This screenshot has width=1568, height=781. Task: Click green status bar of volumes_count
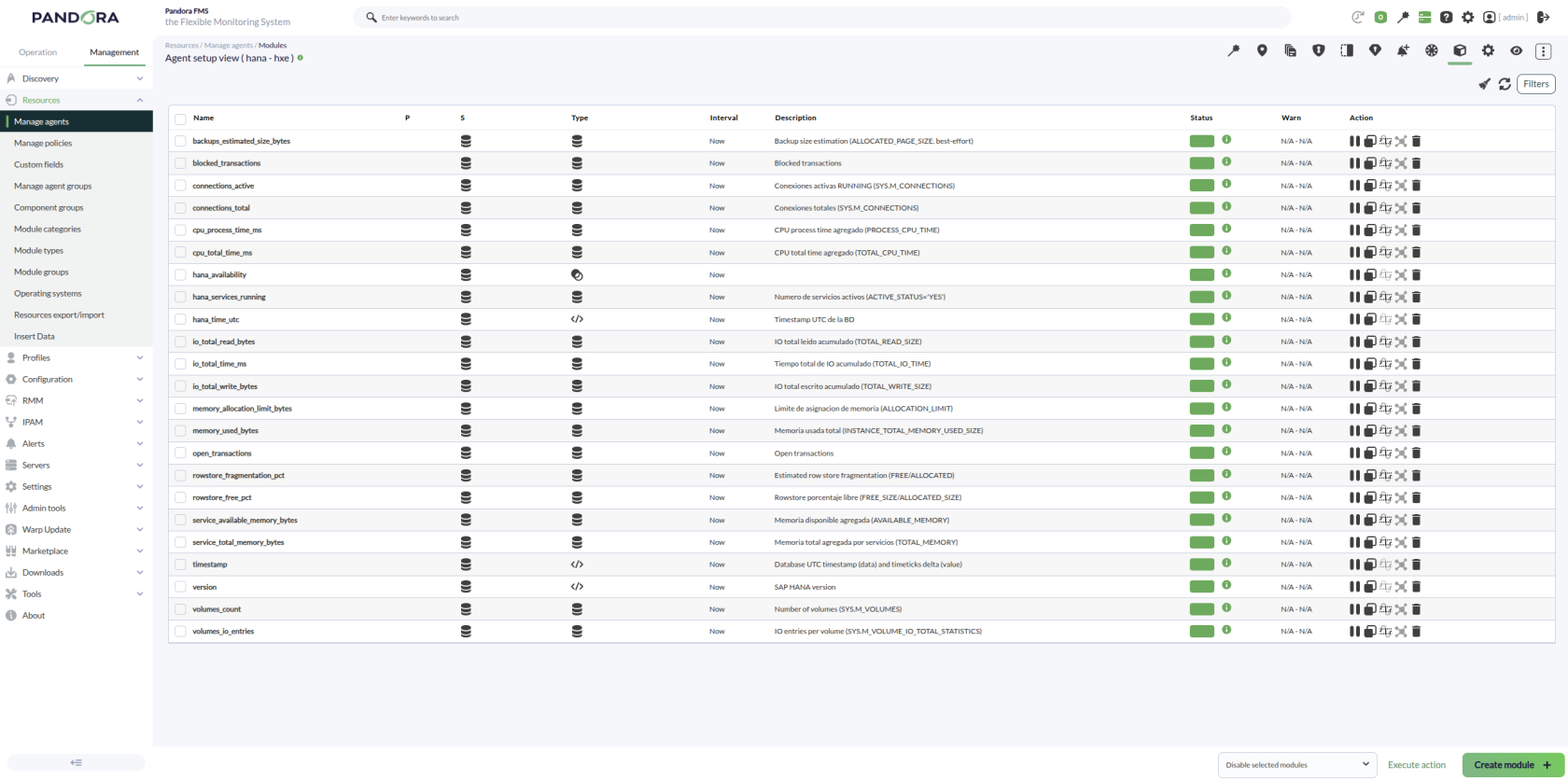click(x=1202, y=609)
